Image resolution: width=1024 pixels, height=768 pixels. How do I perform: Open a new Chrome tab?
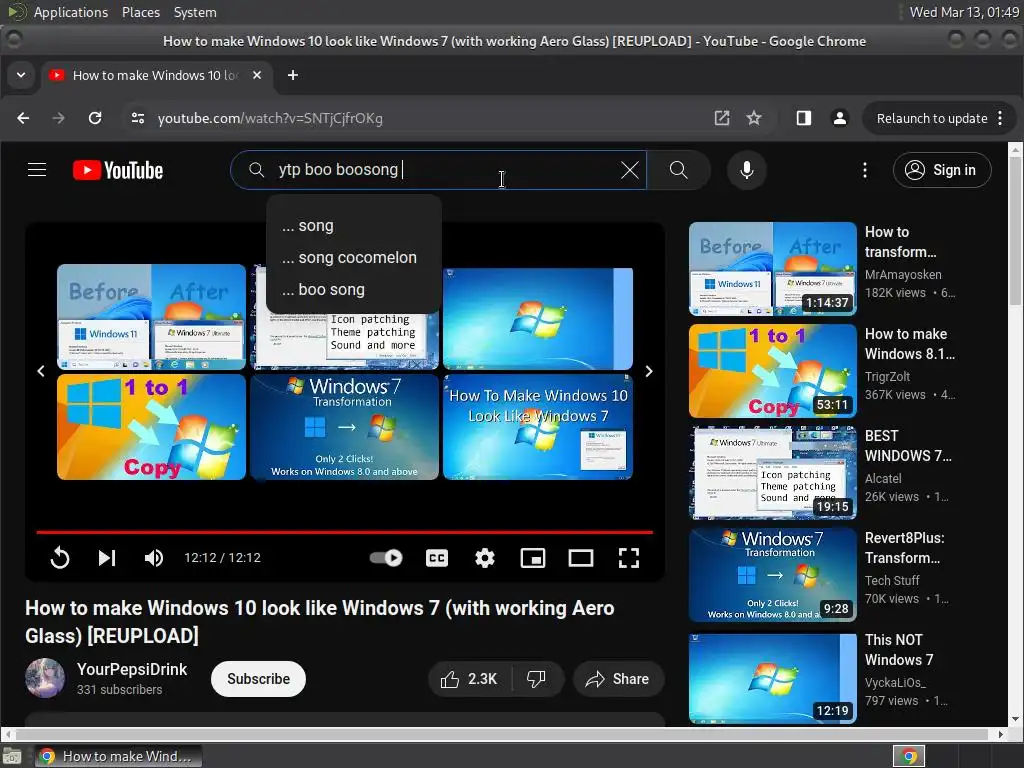tap(293, 75)
